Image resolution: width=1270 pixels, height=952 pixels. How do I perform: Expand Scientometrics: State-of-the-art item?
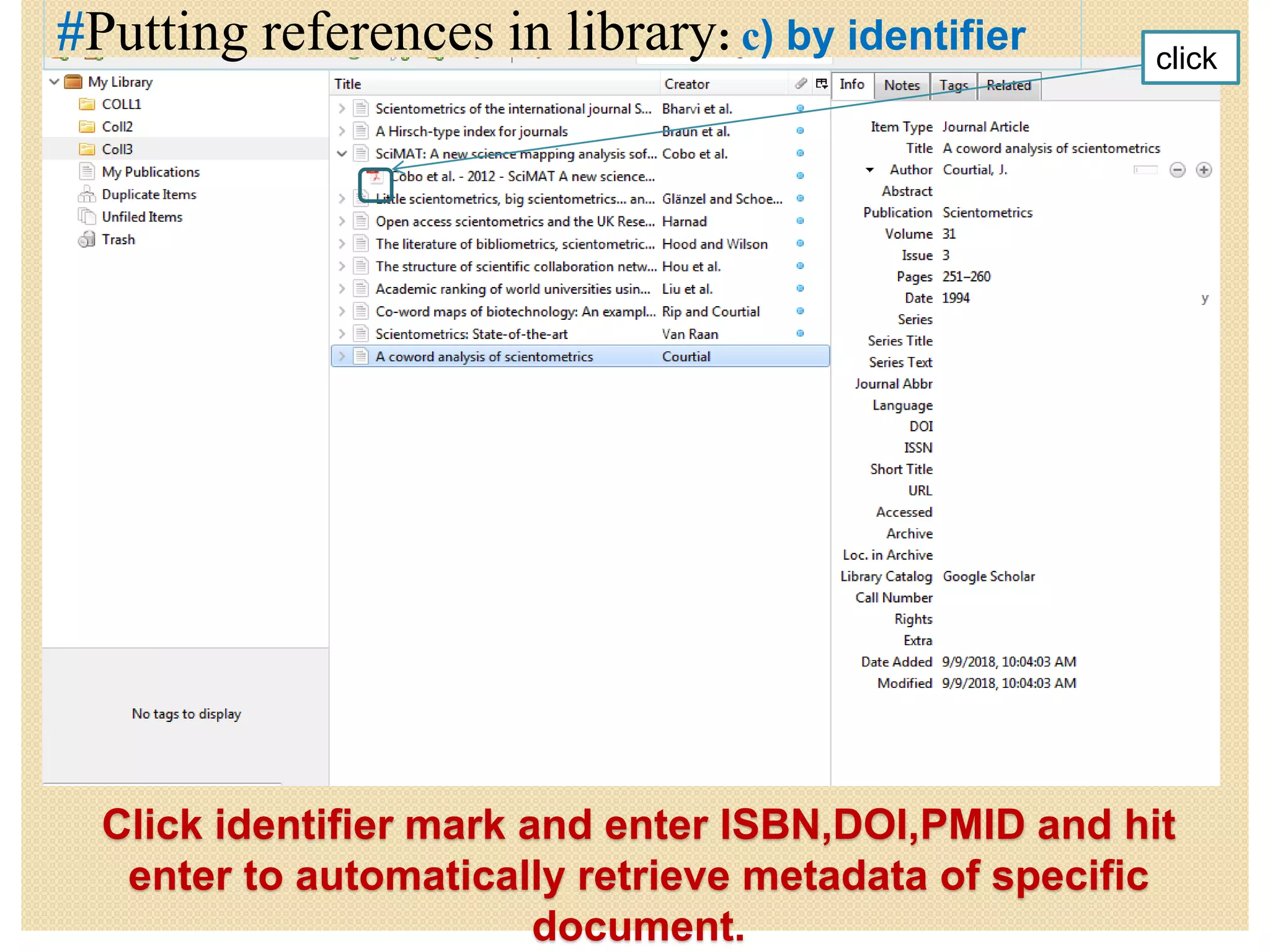coord(341,334)
